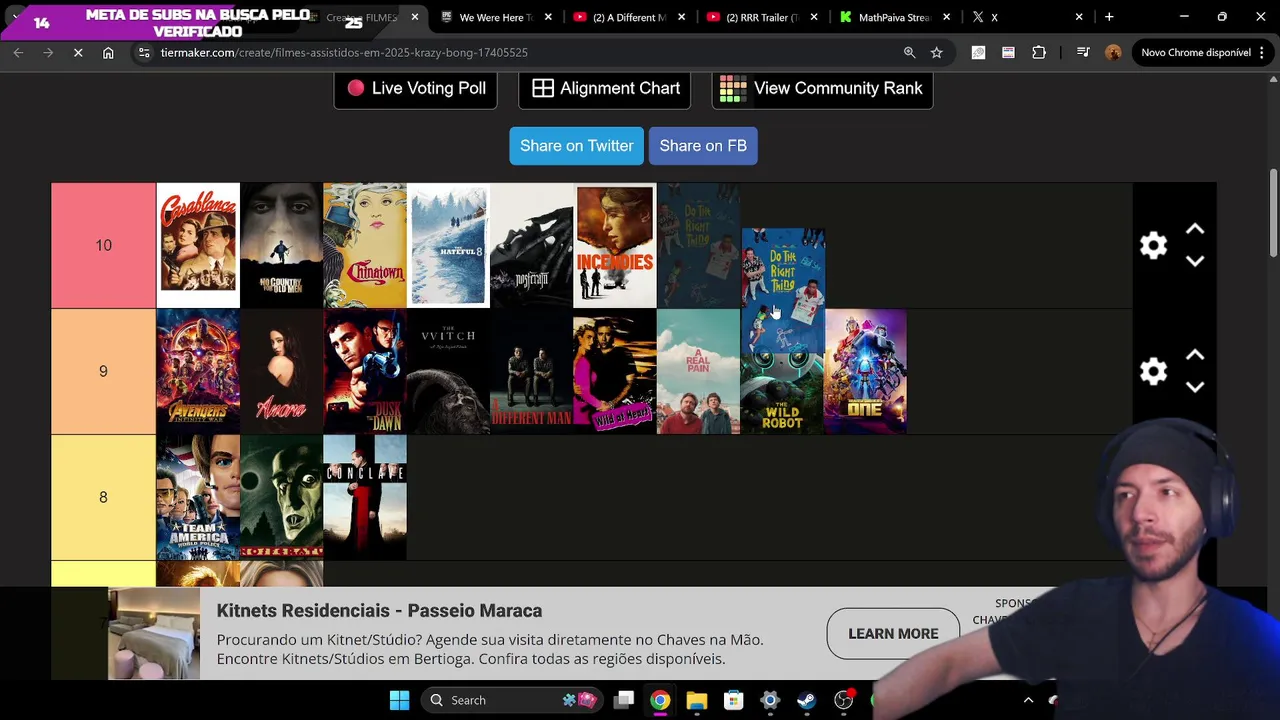Select the yellow tier 8 label

[103, 497]
